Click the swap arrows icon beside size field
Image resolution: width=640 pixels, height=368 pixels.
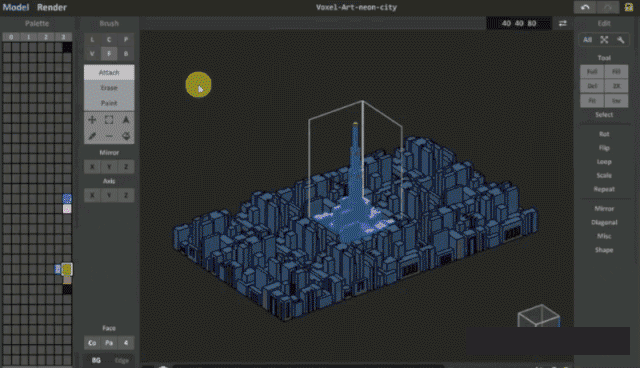pos(562,23)
